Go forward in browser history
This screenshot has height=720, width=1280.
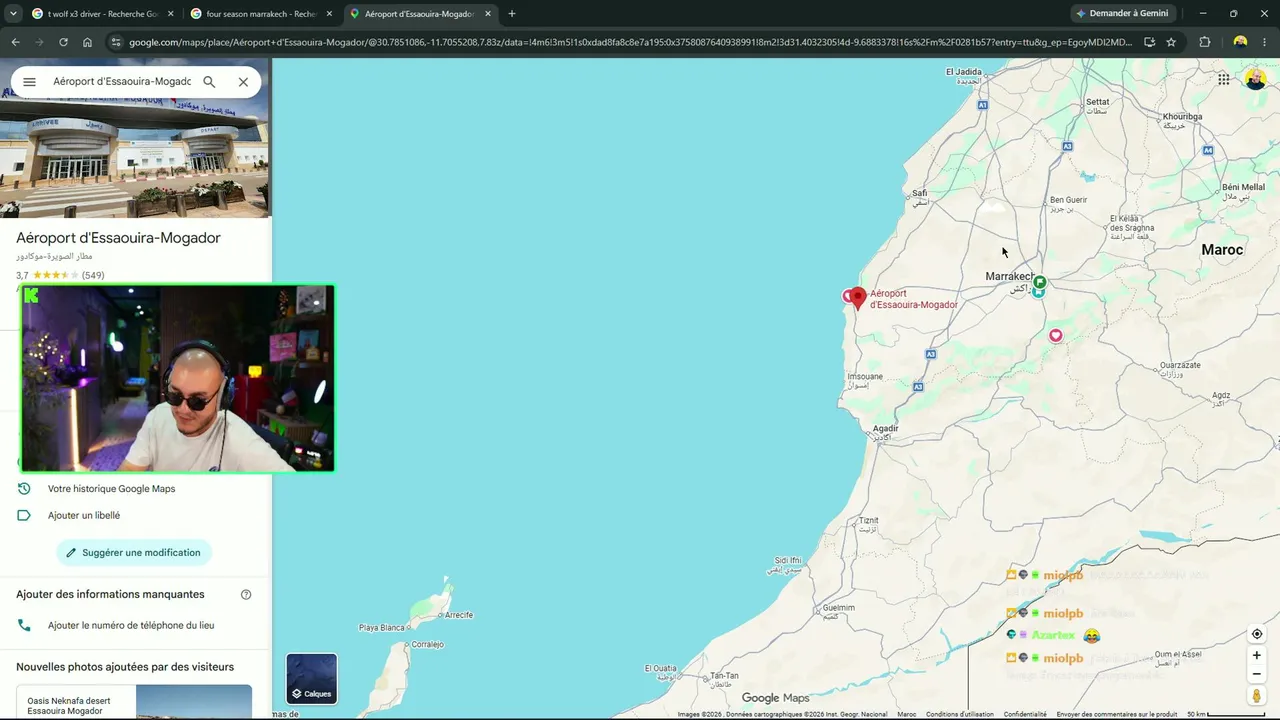tap(39, 42)
